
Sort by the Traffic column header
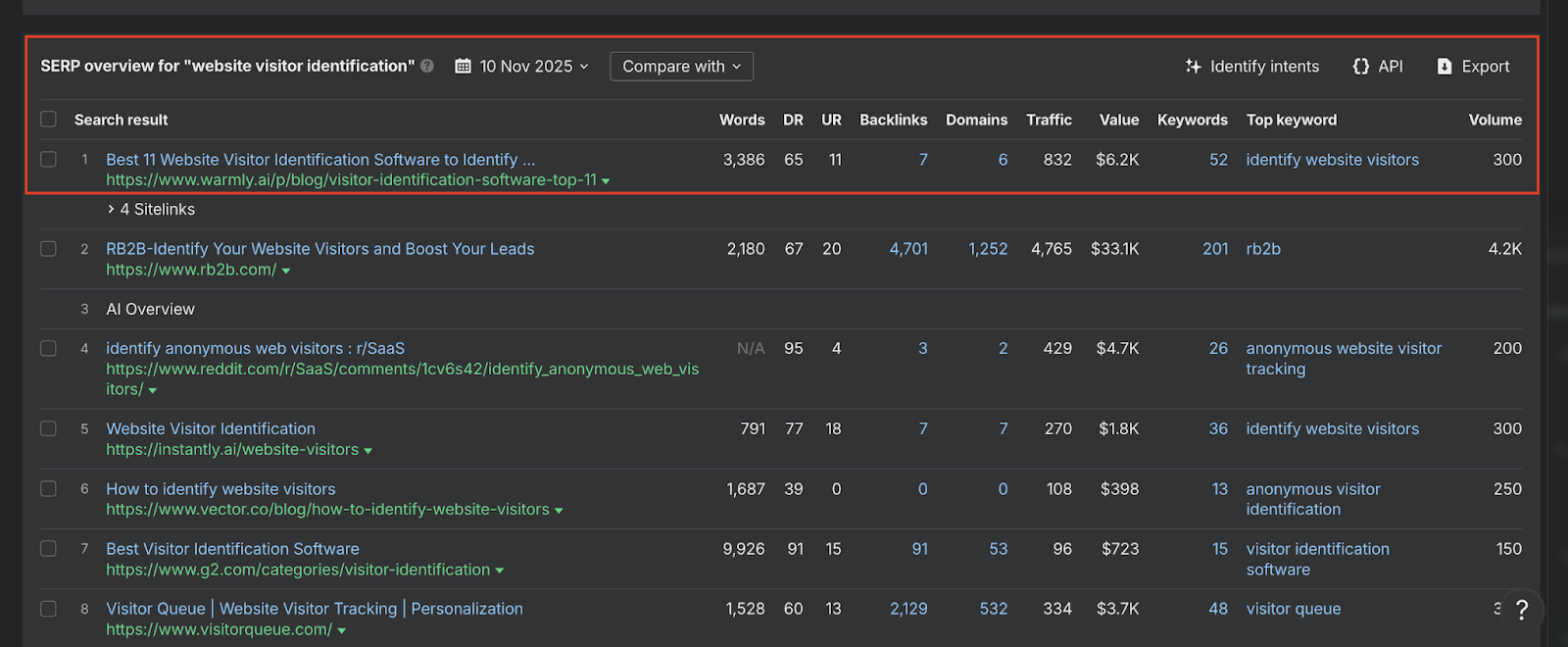click(1049, 120)
